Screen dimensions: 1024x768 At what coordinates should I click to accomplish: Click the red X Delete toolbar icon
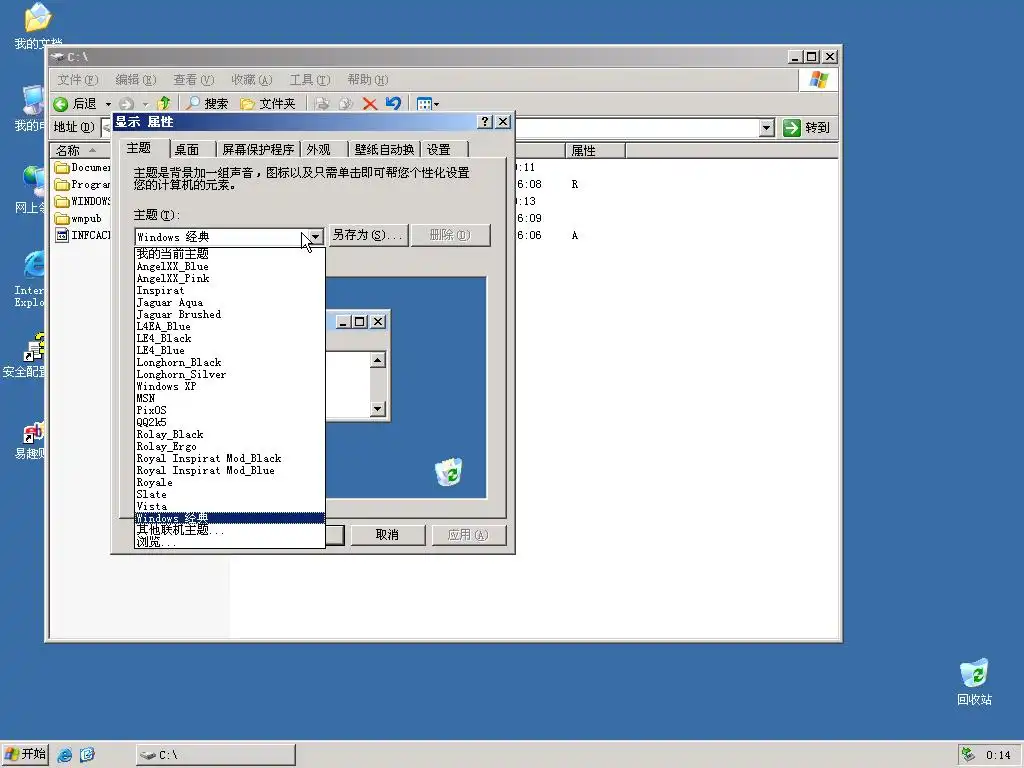[x=370, y=103]
